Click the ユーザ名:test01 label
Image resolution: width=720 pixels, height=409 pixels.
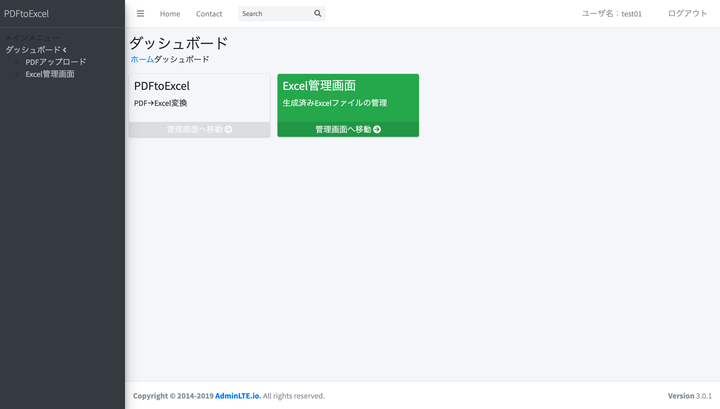pos(612,14)
